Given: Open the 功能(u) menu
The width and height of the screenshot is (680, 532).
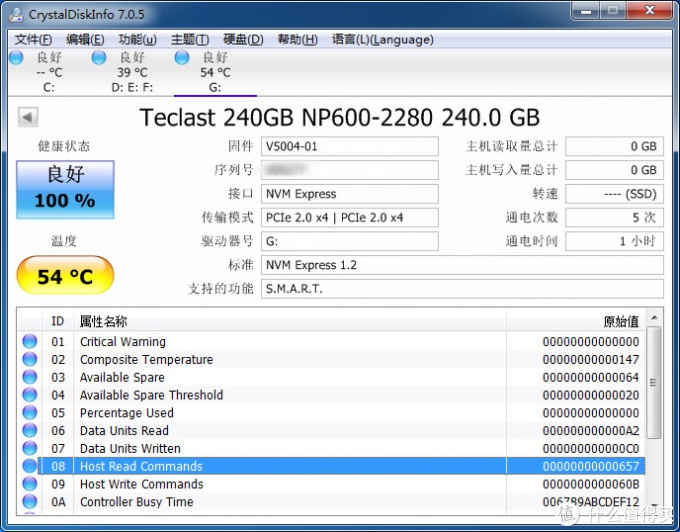Looking at the screenshot, I should 137,39.
